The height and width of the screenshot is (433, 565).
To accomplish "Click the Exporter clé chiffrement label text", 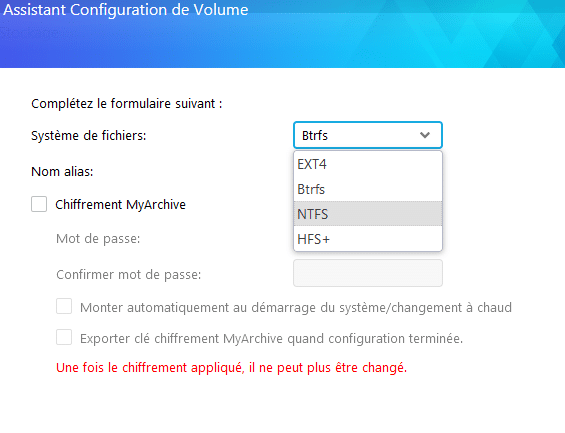I will pos(271,339).
